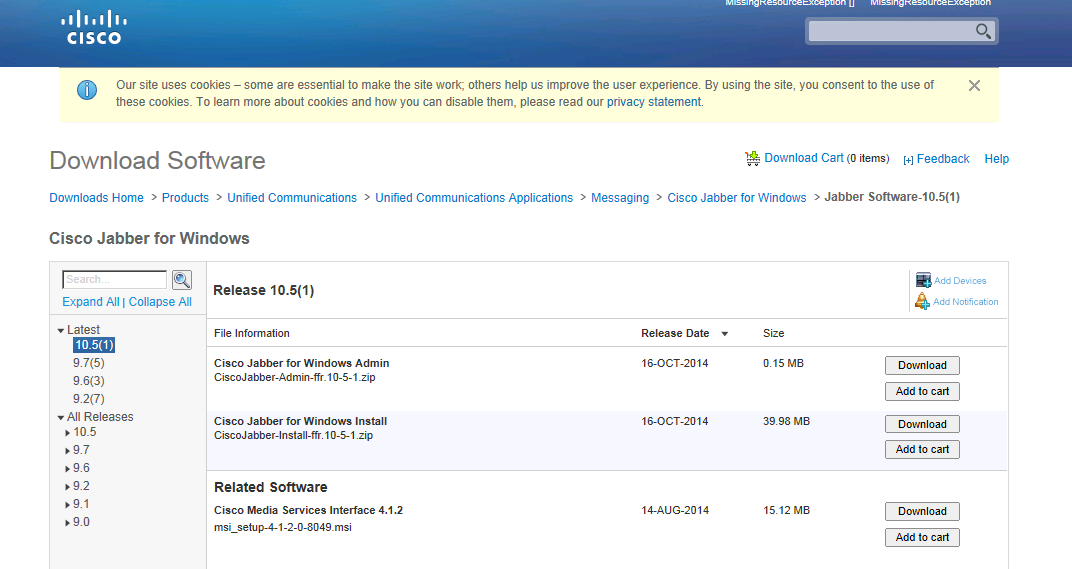Viewport: 1072px width, 569px height.
Task: Expand the 9.0 node in All Releases
Action: point(68,522)
